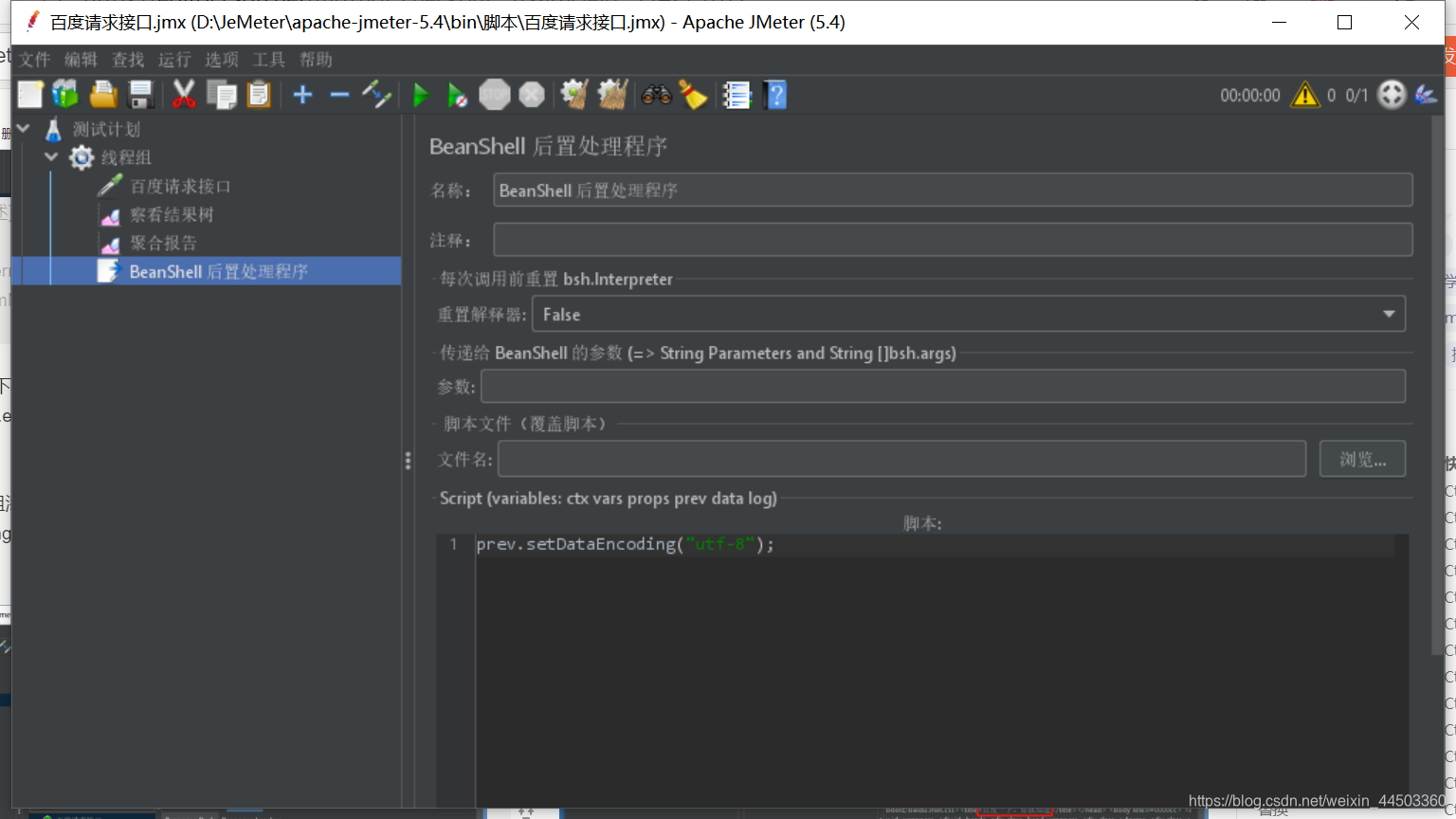Viewport: 1456px width, 819px height.
Task: Click the Clear All results icon
Action: [612, 95]
